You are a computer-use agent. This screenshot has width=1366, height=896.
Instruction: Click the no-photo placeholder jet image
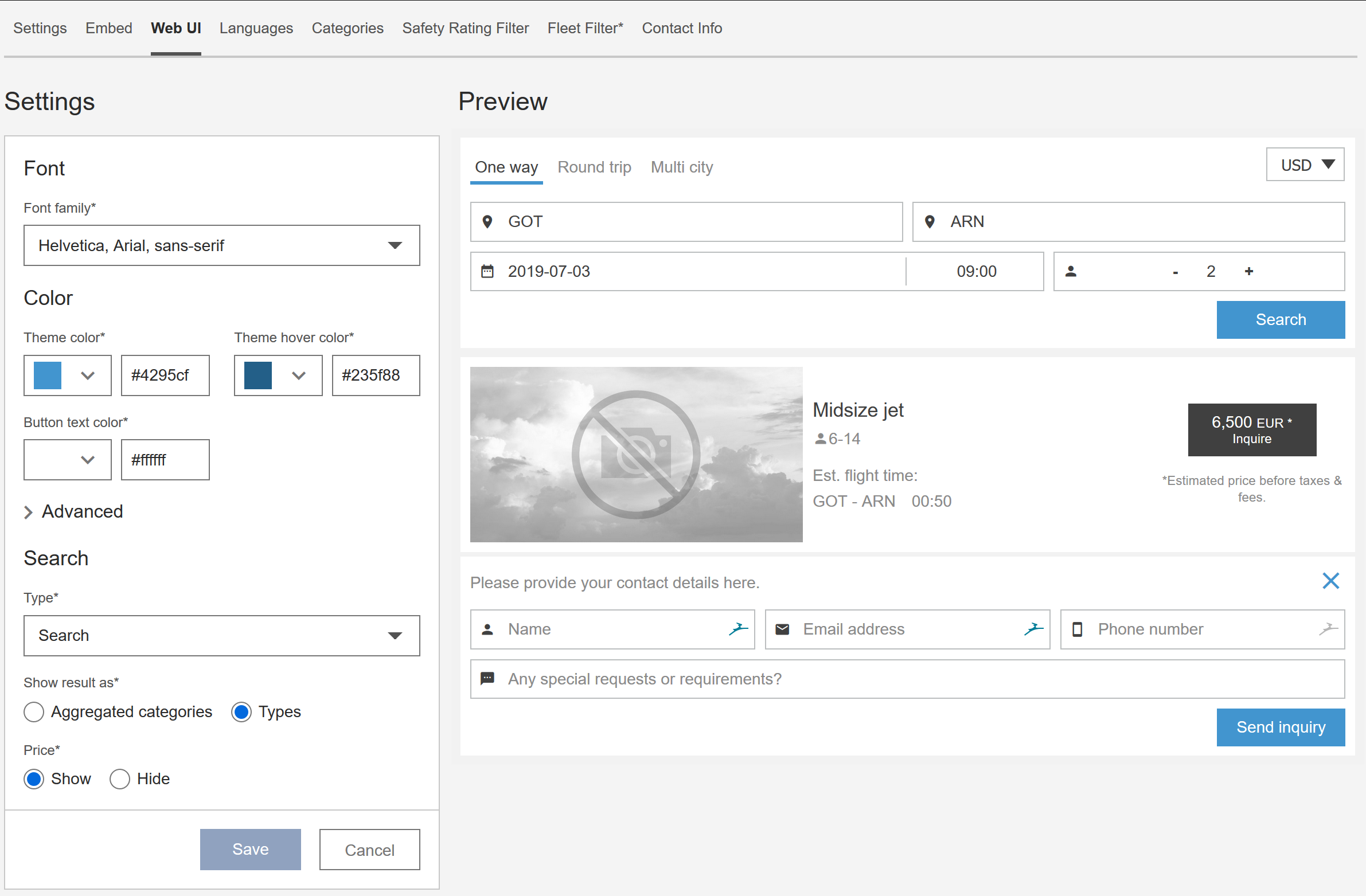(x=636, y=455)
